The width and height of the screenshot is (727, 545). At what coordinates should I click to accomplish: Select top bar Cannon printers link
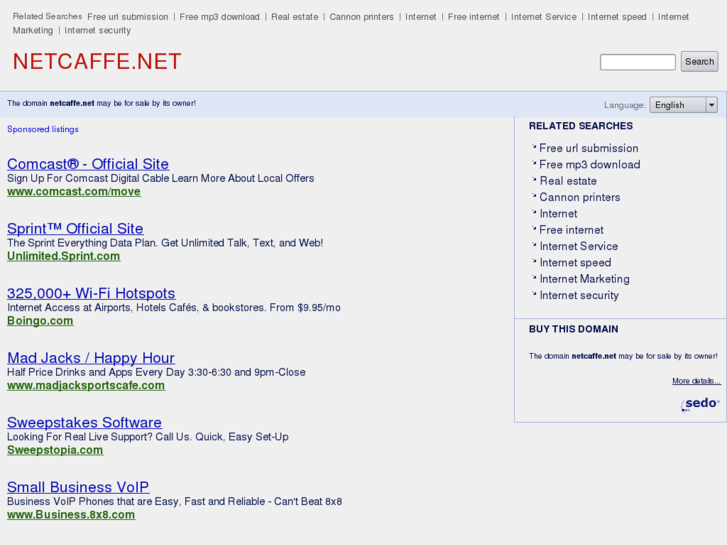[361, 17]
